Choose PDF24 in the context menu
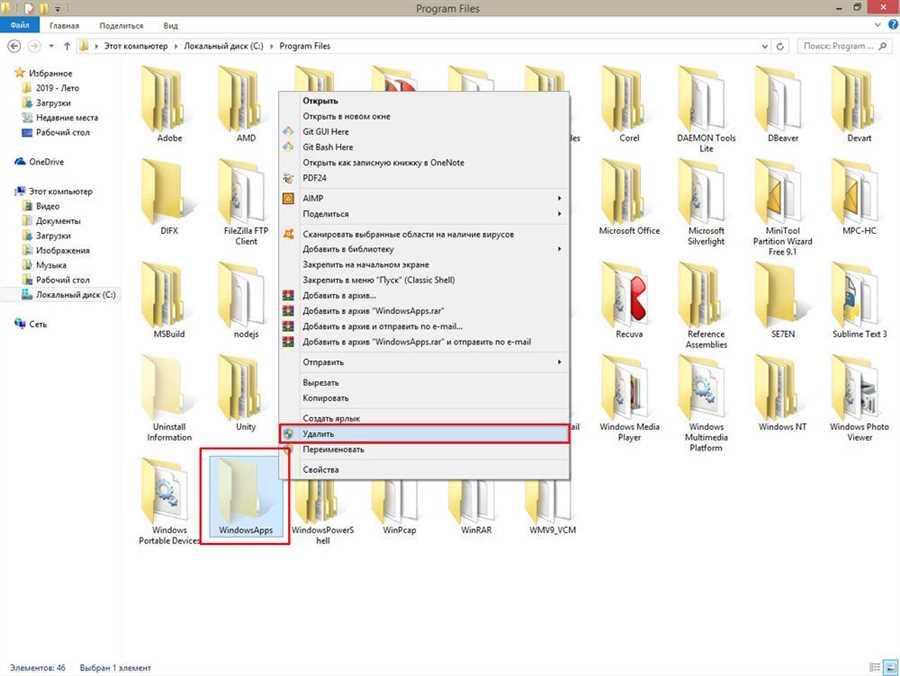900x676 pixels. click(424, 178)
